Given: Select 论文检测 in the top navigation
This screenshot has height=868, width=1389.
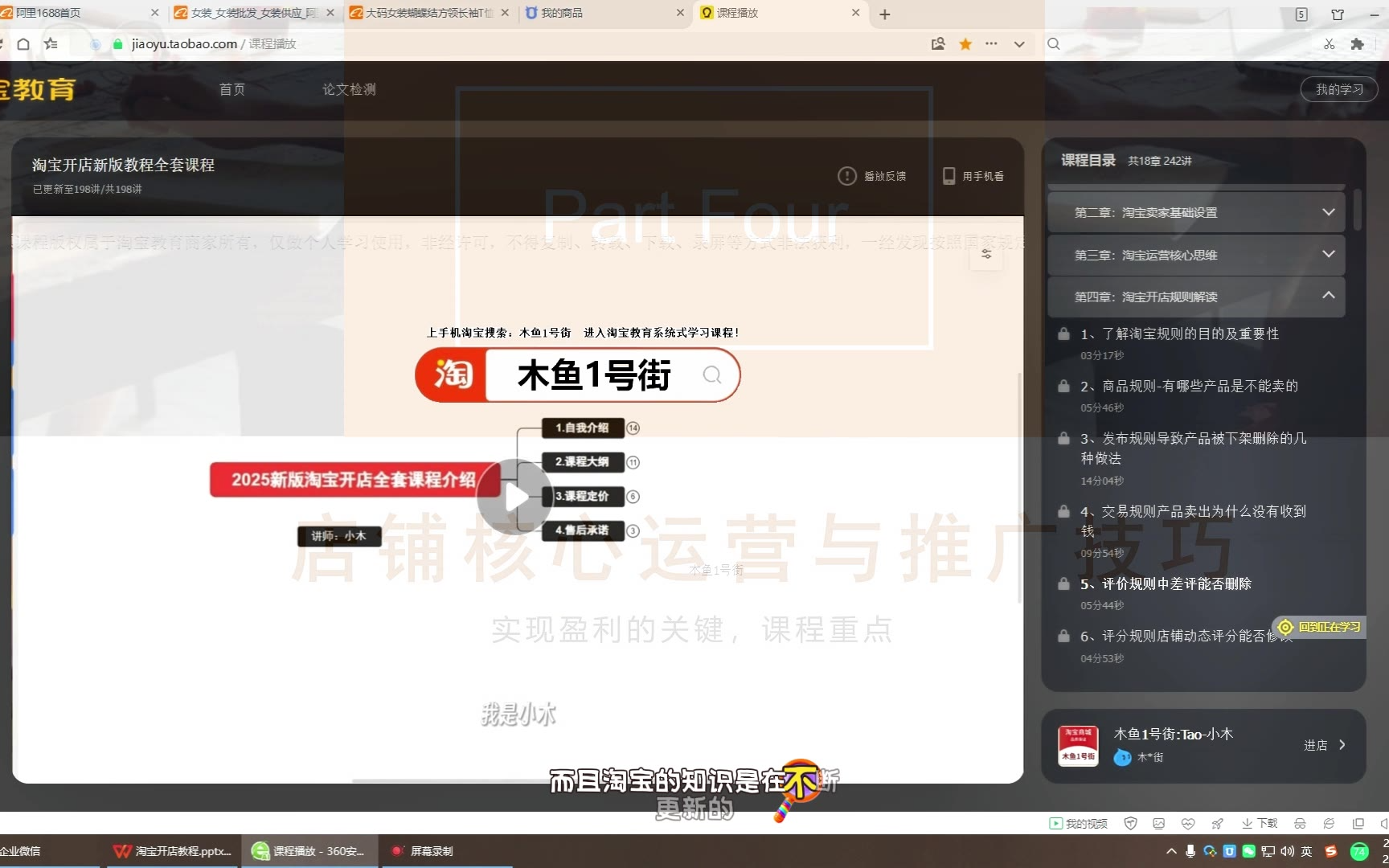Looking at the screenshot, I should click(349, 89).
